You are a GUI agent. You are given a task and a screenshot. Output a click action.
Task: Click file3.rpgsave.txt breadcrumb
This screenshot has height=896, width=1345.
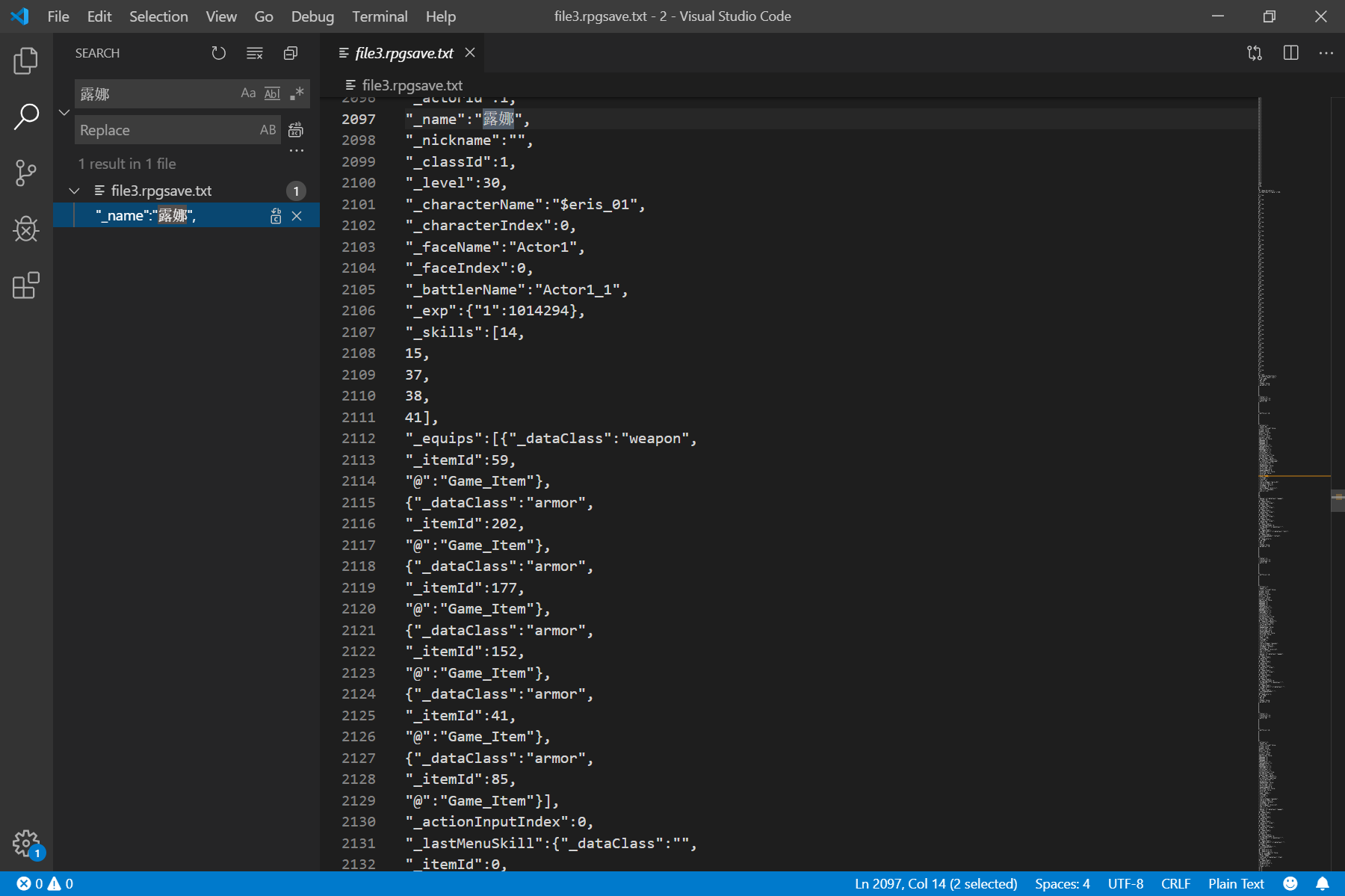point(412,85)
